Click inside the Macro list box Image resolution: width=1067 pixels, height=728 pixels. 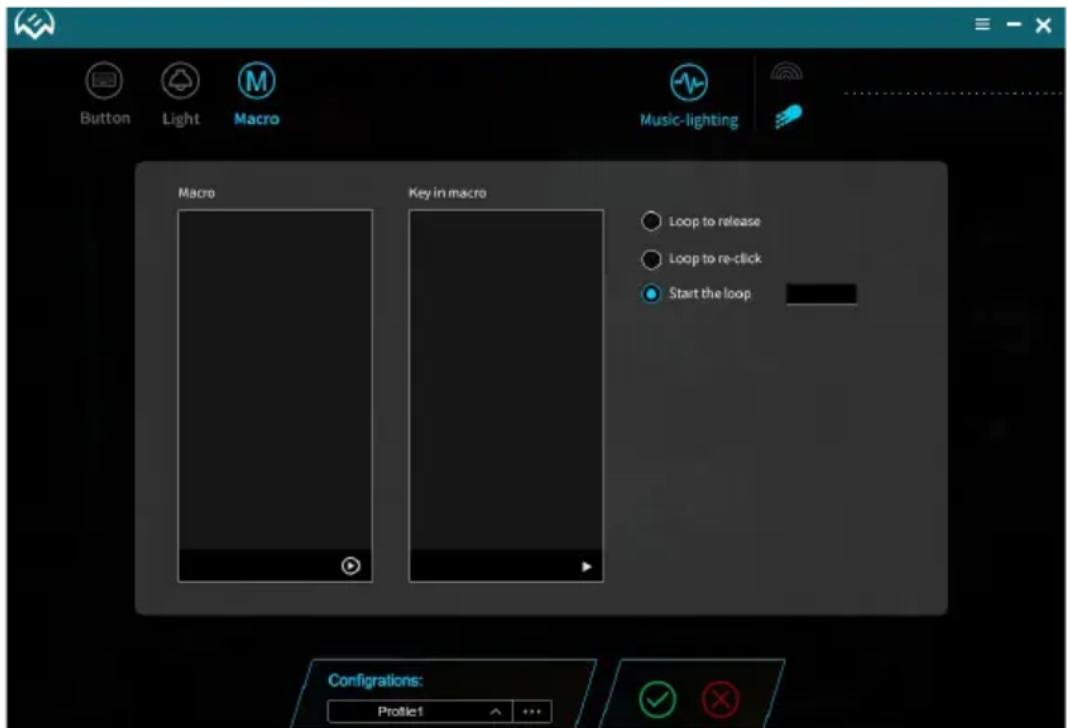coord(275,380)
